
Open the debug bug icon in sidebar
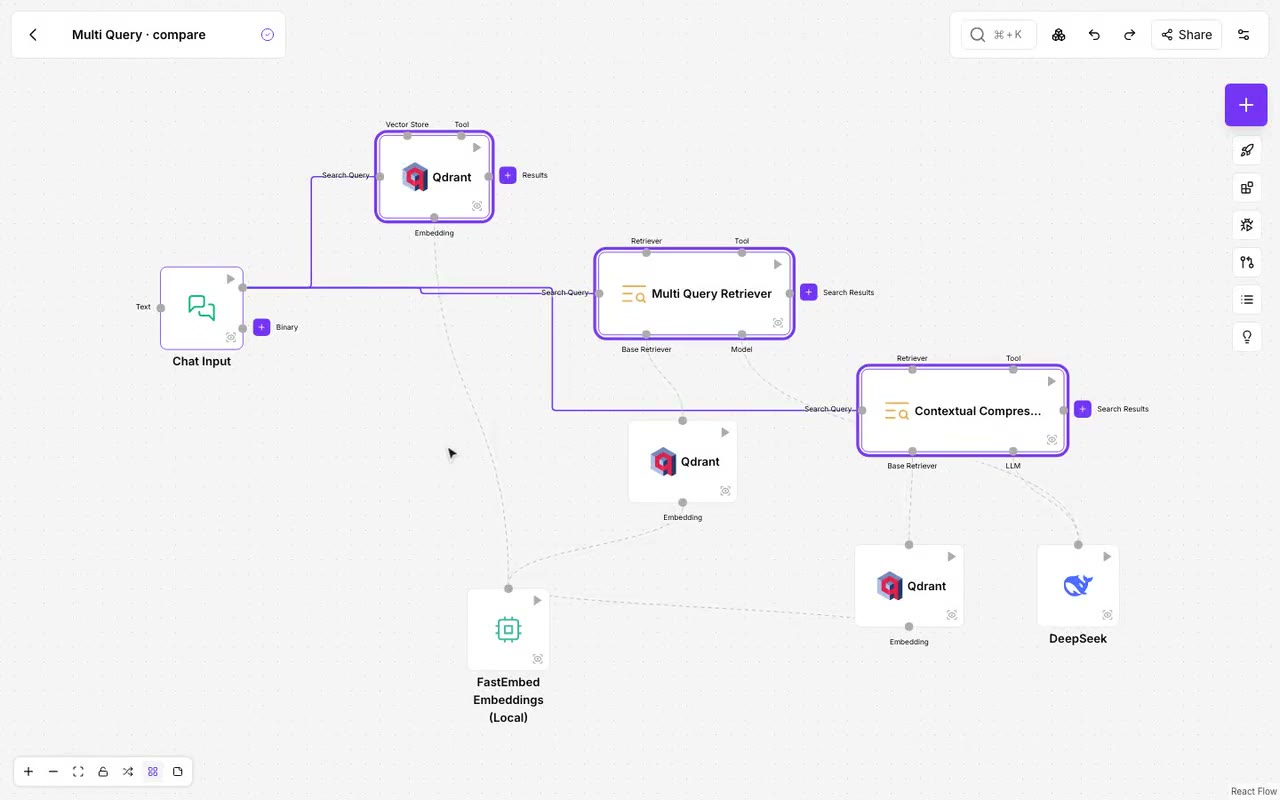[x=1247, y=225]
